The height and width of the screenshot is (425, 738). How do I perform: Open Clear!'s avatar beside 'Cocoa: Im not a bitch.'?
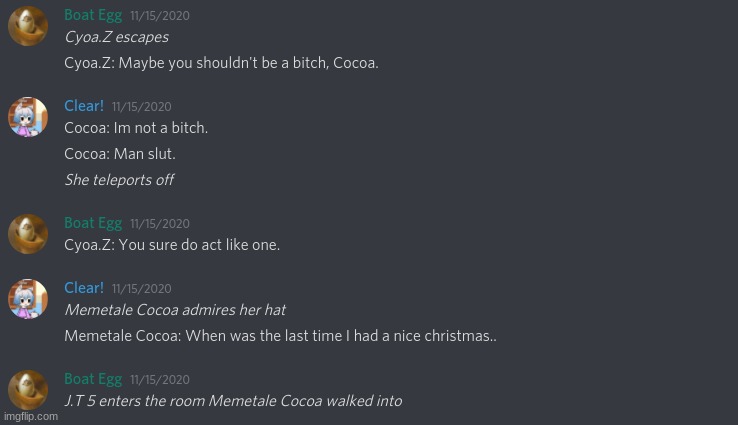click(28, 117)
